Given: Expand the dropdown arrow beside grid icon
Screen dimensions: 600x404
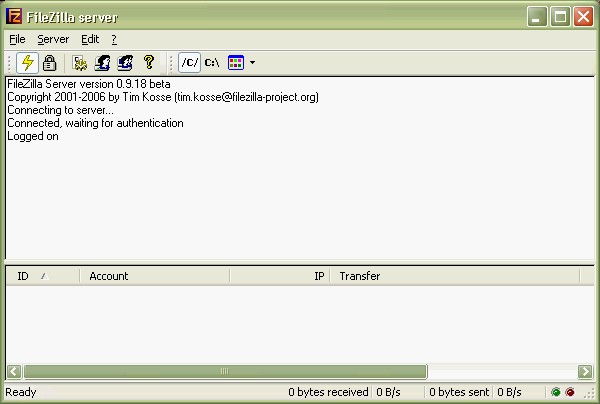Looking at the screenshot, I should point(252,62).
